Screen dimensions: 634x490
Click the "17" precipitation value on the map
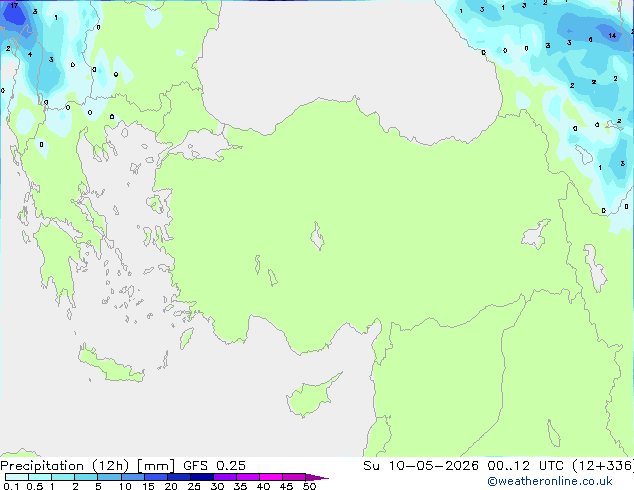coord(14,6)
